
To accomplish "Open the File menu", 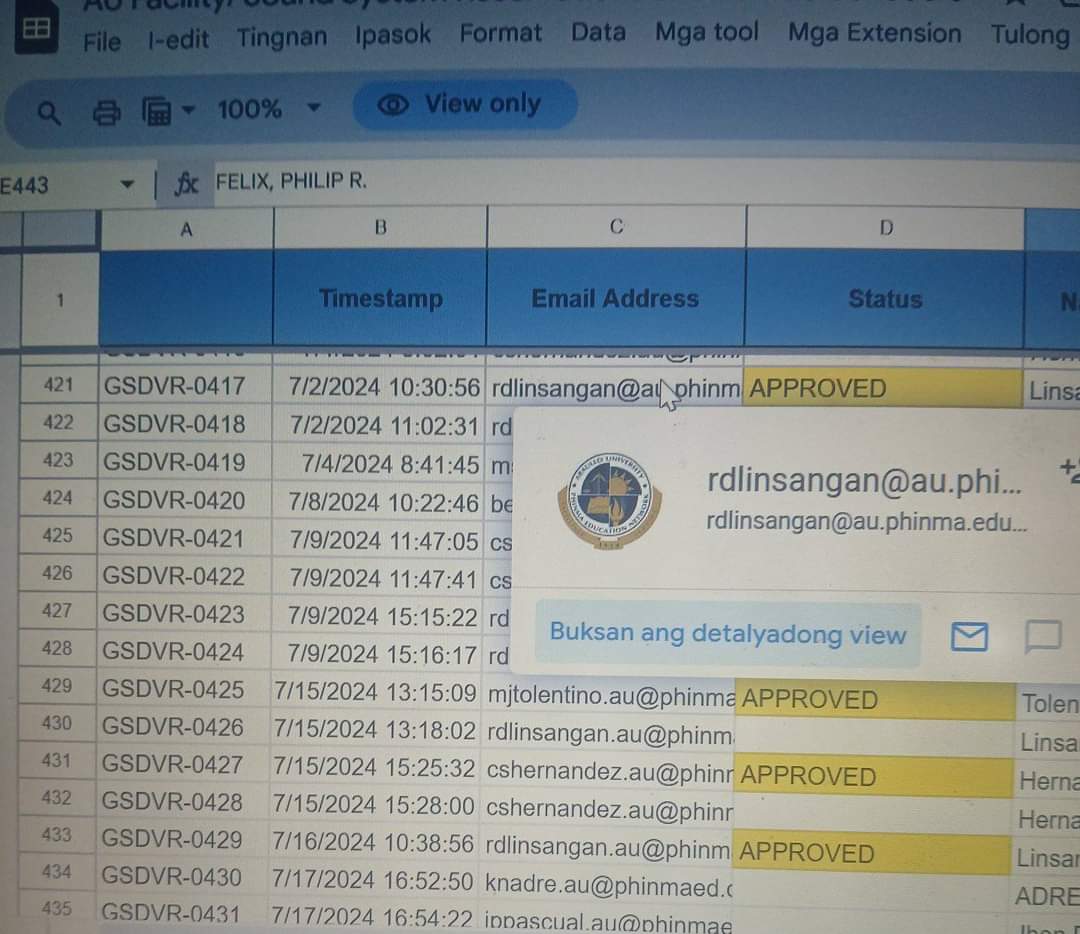I will [102, 41].
